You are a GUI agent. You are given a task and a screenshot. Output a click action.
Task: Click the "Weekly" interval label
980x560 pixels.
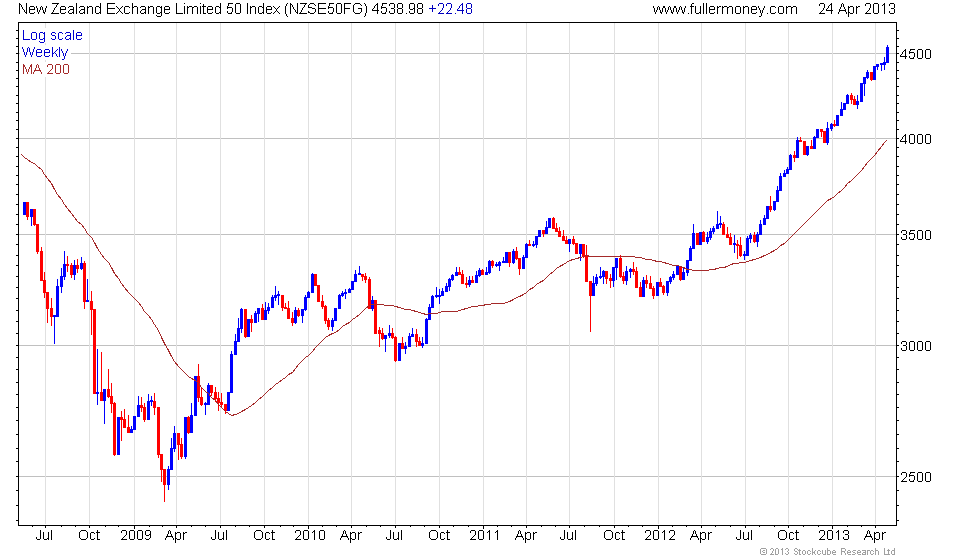click(44, 52)
